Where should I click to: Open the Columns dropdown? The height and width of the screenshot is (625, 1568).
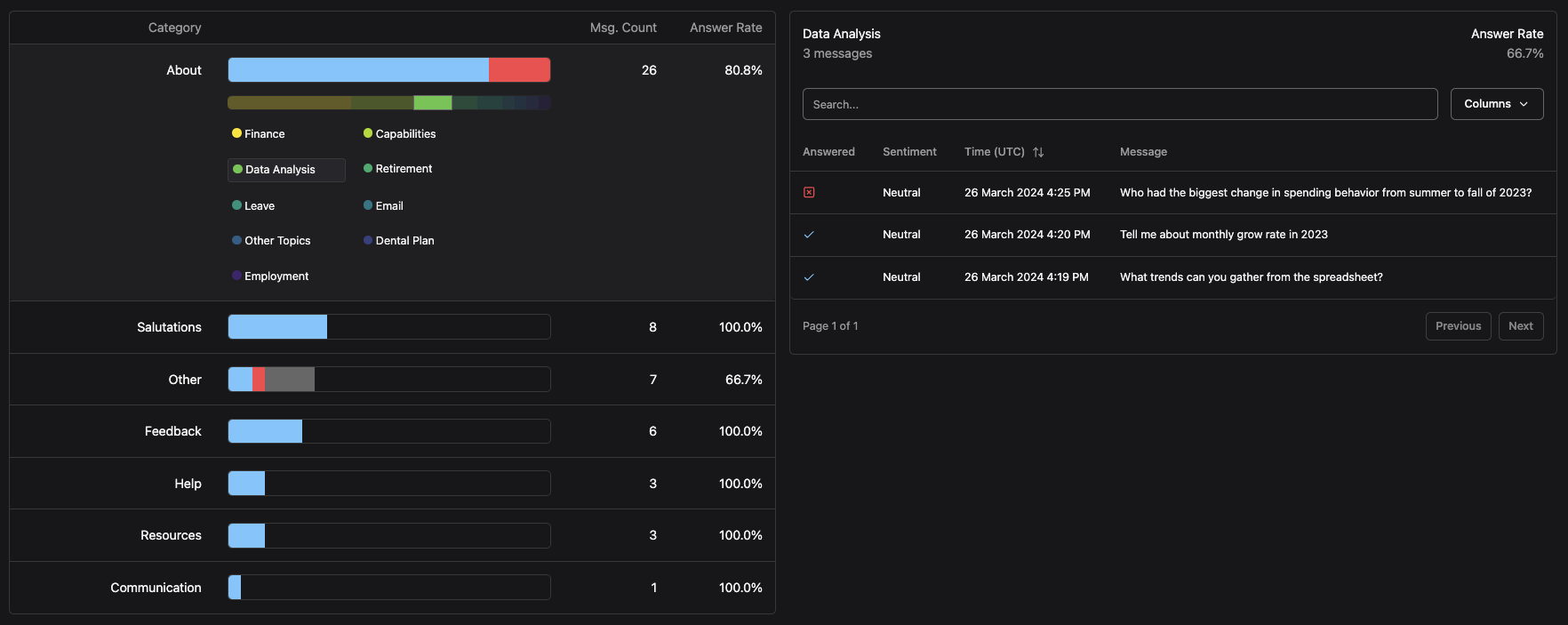pyautogui.click(x=1496, y=104)
